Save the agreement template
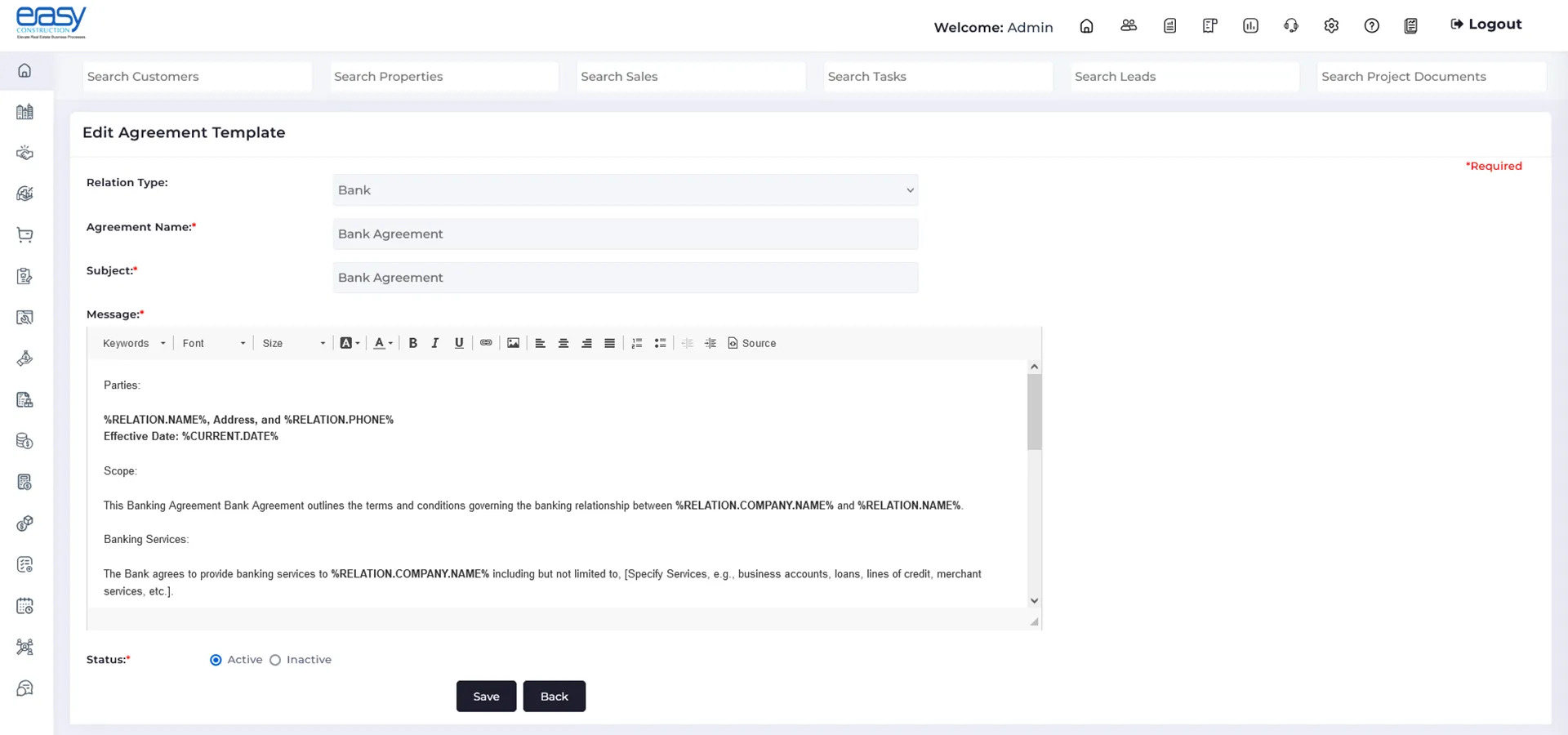The image size is (1568, 735). tap(486, 696)
